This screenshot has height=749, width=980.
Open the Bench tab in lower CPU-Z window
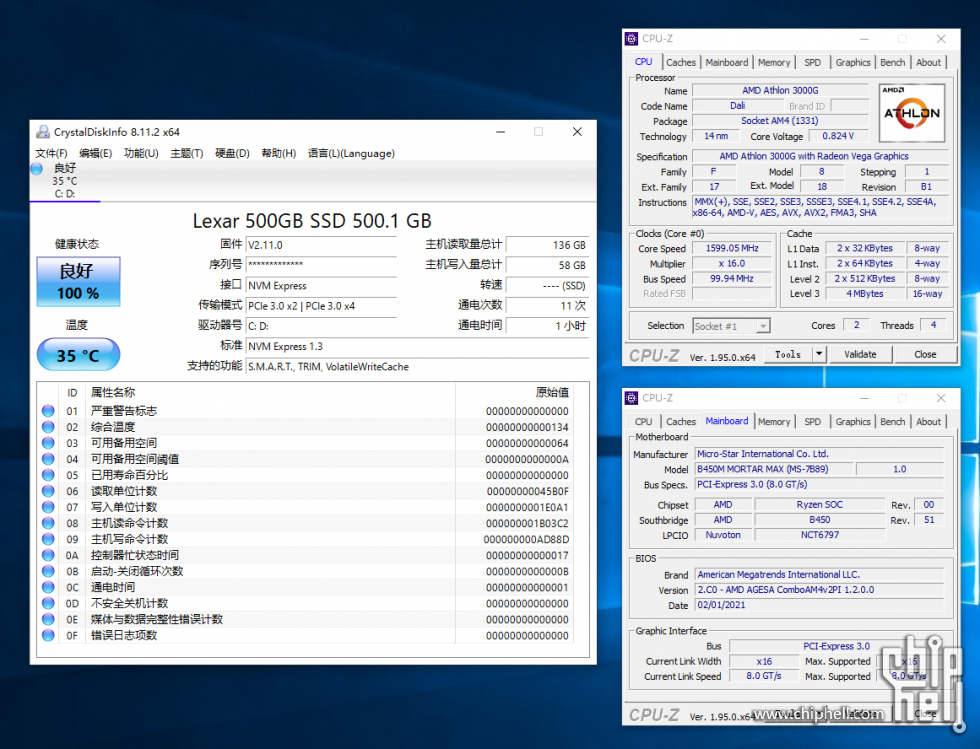892,422
